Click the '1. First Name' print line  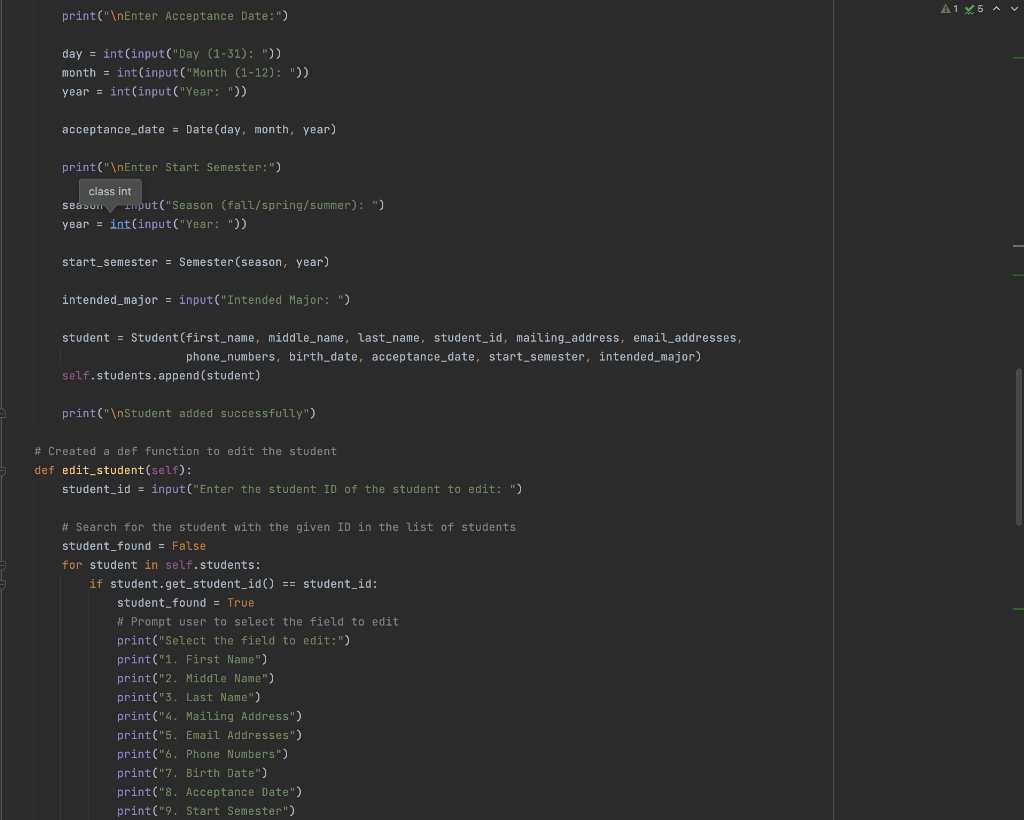click(x=192, y=659)
